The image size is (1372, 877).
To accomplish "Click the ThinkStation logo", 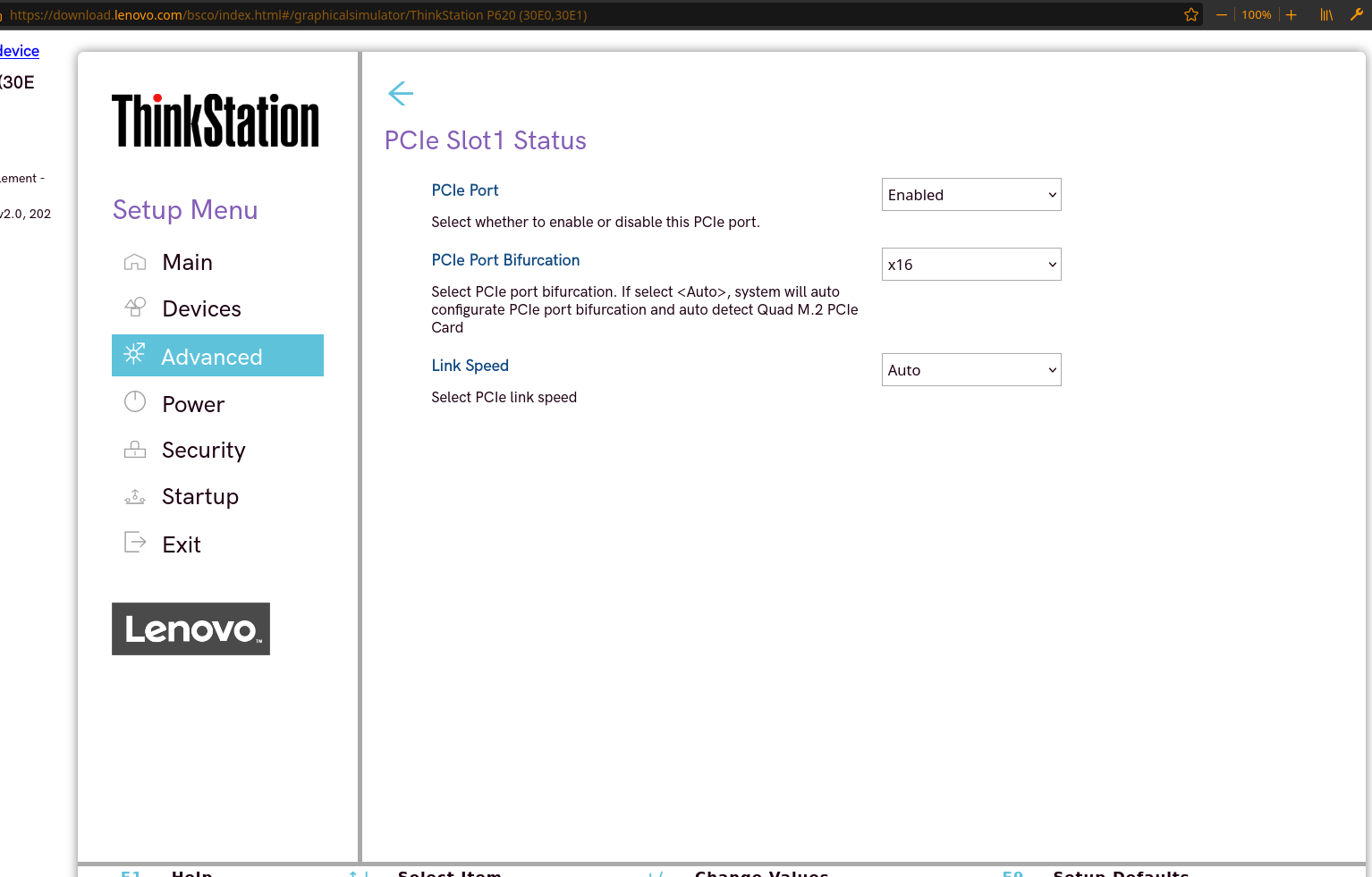I will tap(216, 121).
